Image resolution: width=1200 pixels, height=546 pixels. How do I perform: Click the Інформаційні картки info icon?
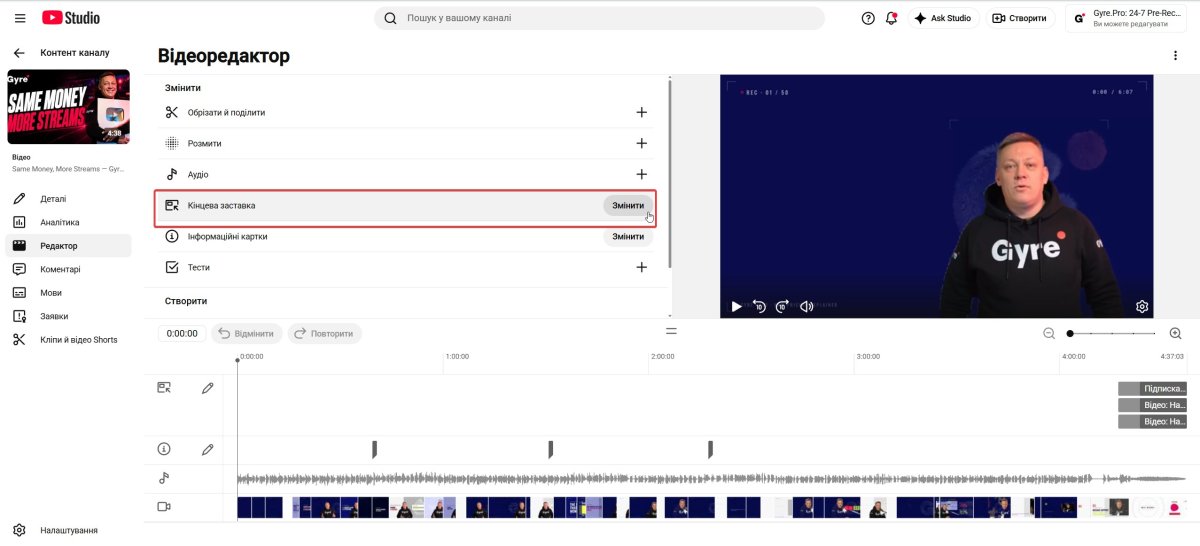[172, 236]
